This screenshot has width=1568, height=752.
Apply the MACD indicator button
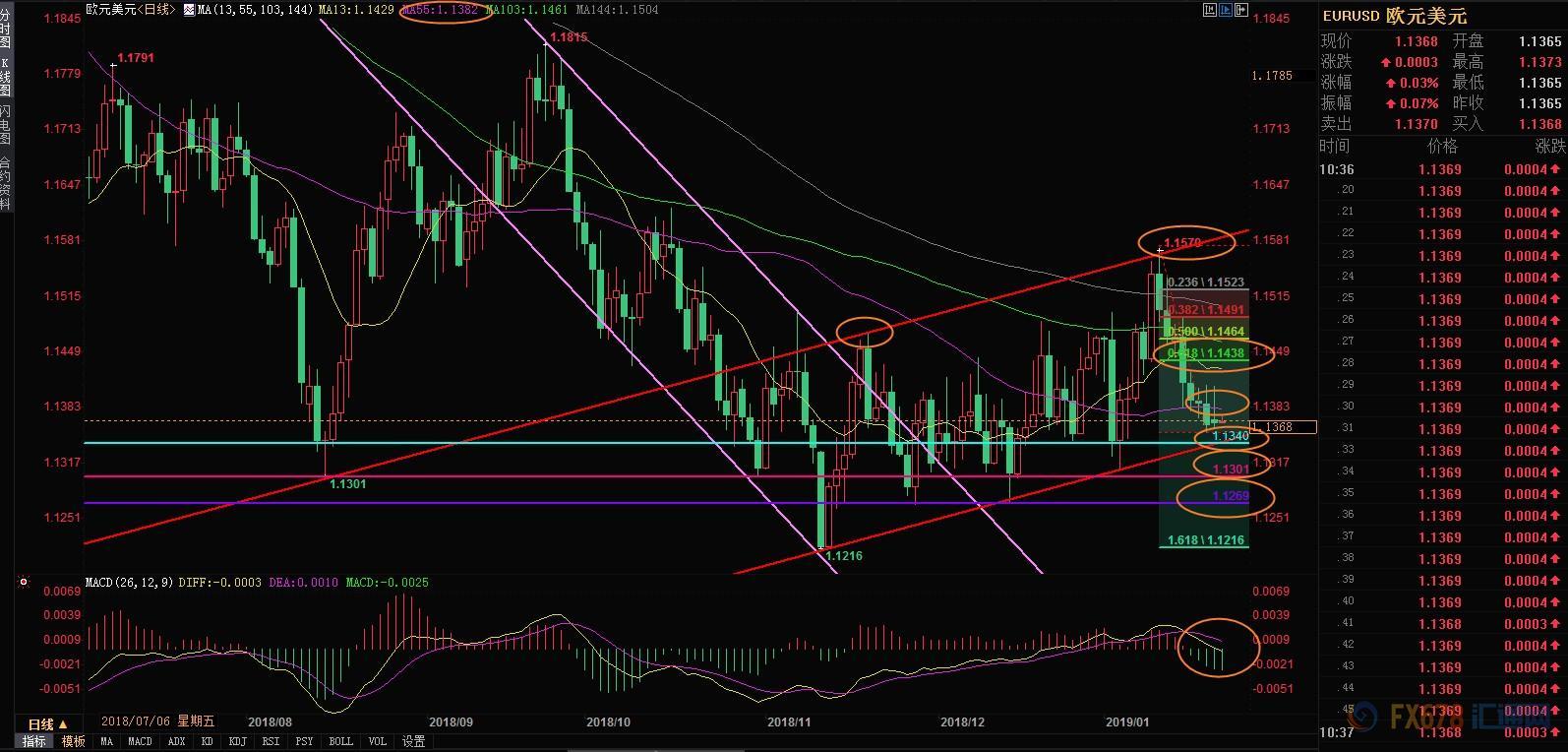pos(140,741)
